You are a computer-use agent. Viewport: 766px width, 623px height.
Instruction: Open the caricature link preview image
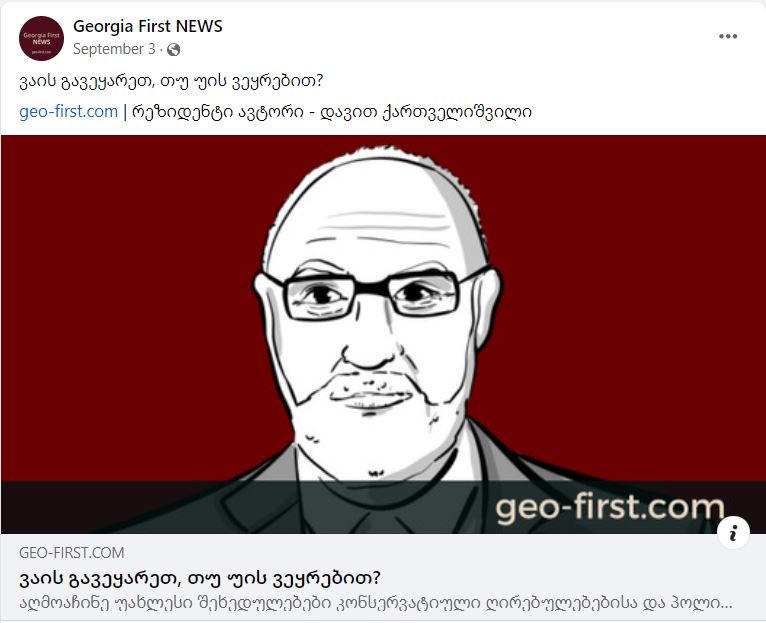click(x=383, y=334)
